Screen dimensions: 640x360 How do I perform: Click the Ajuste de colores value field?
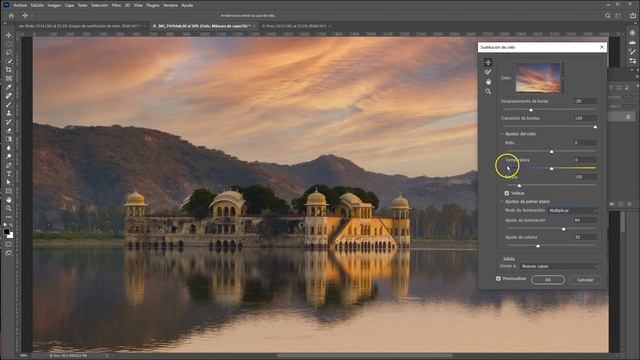pyautogui.click(x=584, y=238)
